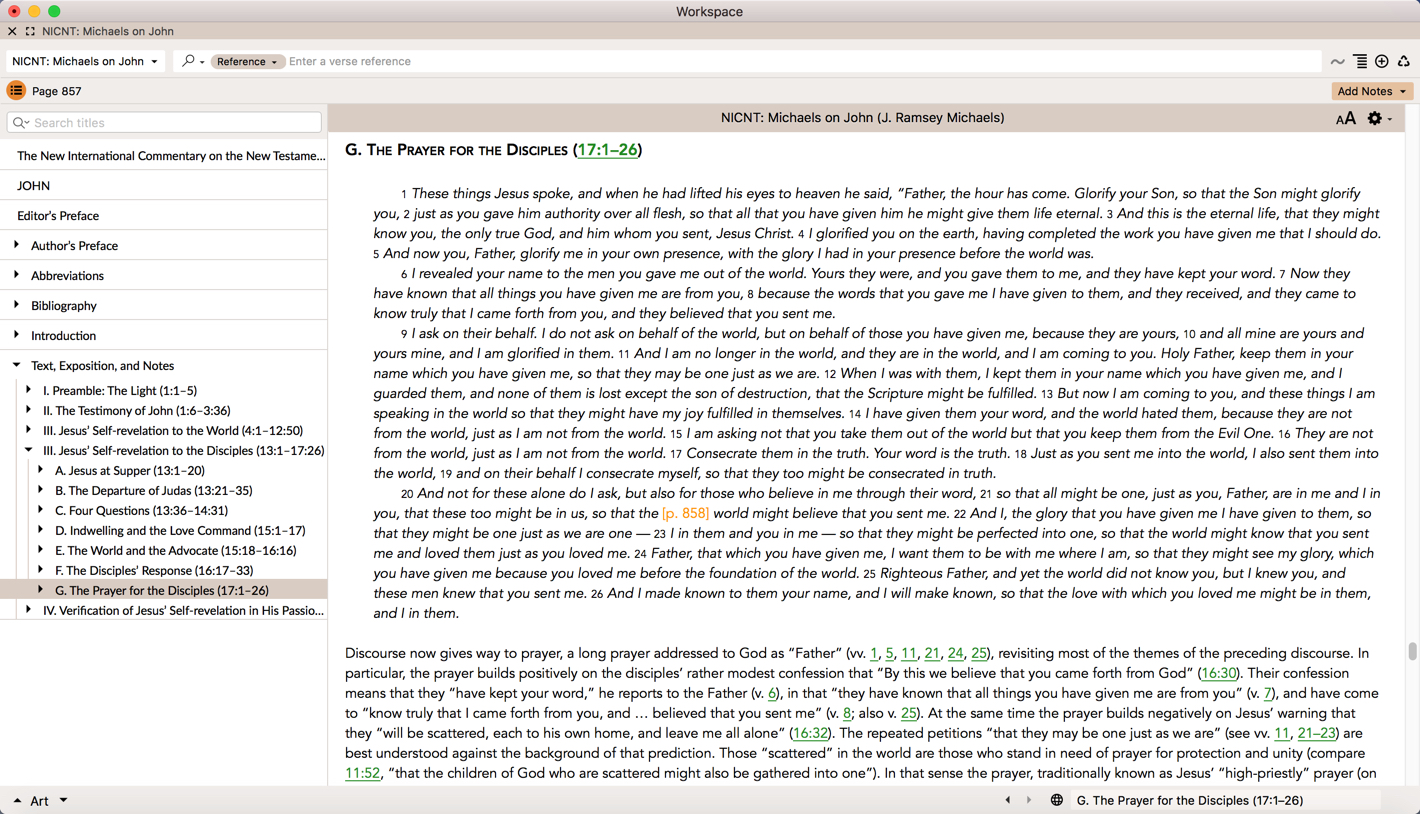Open the magnifying glass search options

coord(192,61)
